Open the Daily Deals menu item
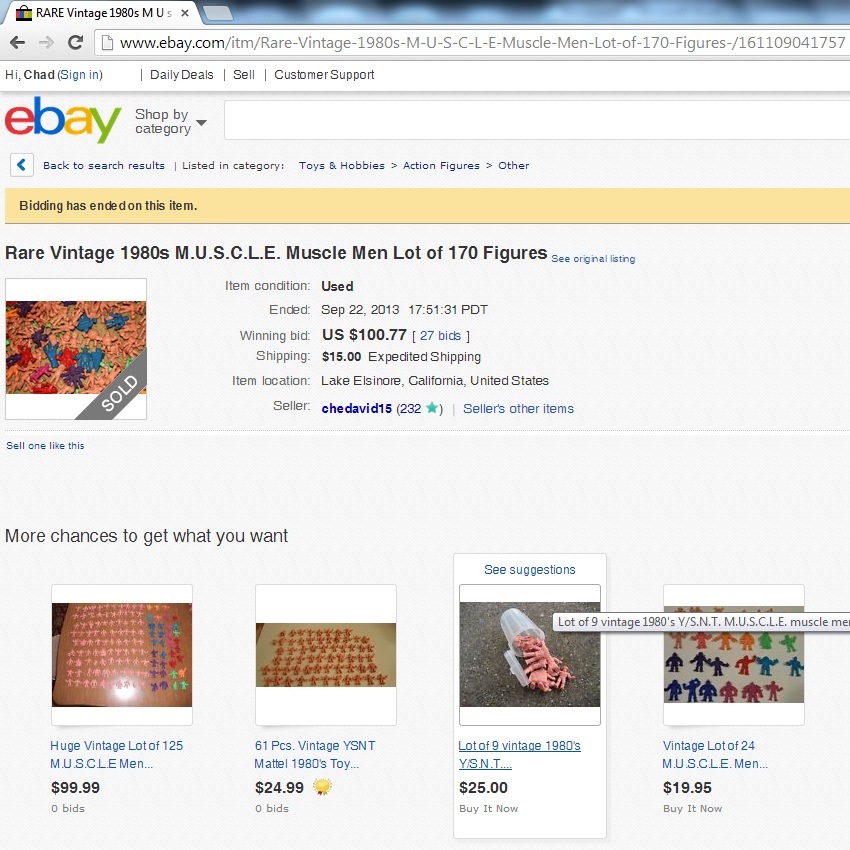This screenshot has height=850, width=850. click(x=182, y=75)
